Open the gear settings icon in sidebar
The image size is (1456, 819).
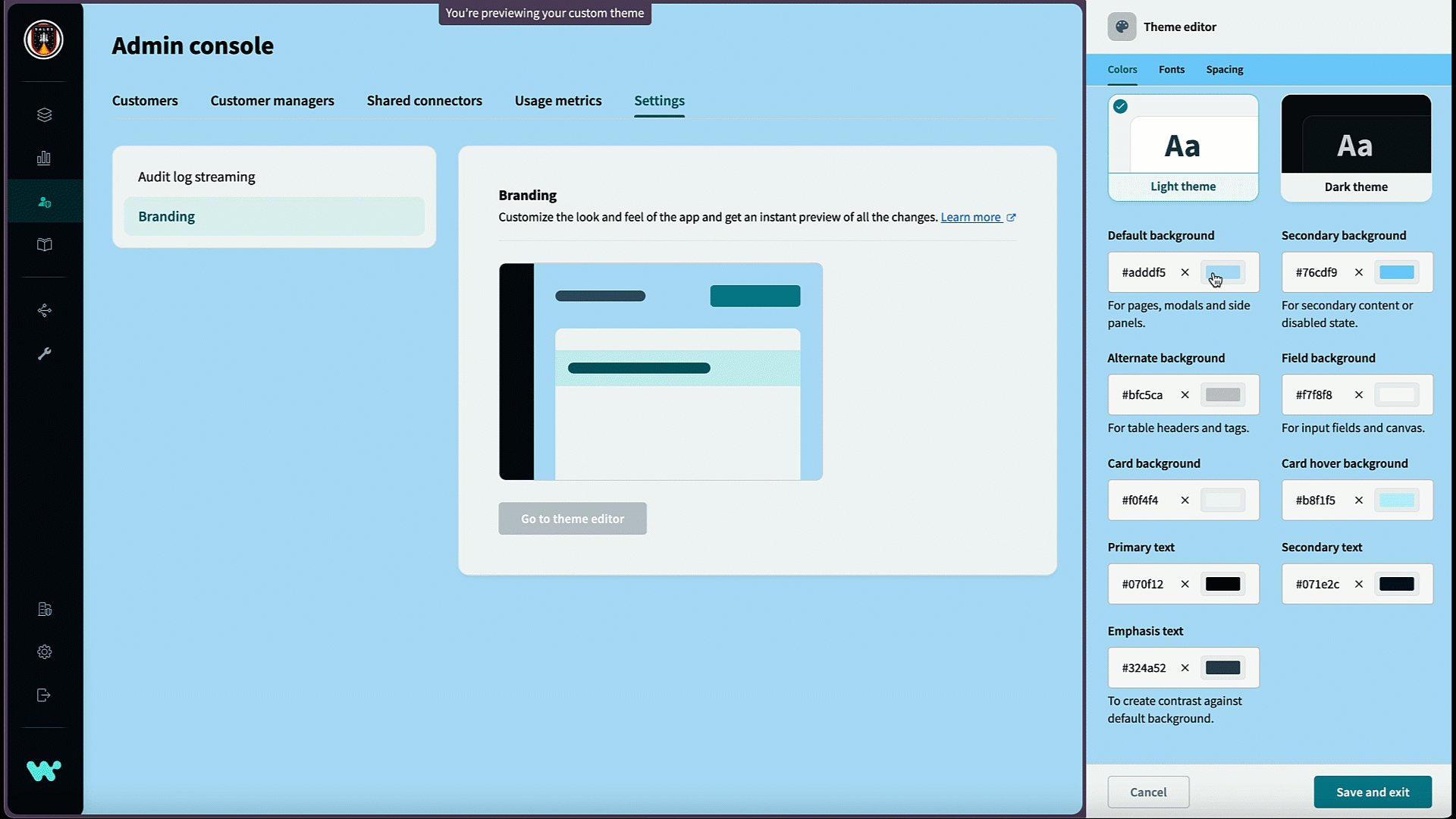click(x=44, y=651)
